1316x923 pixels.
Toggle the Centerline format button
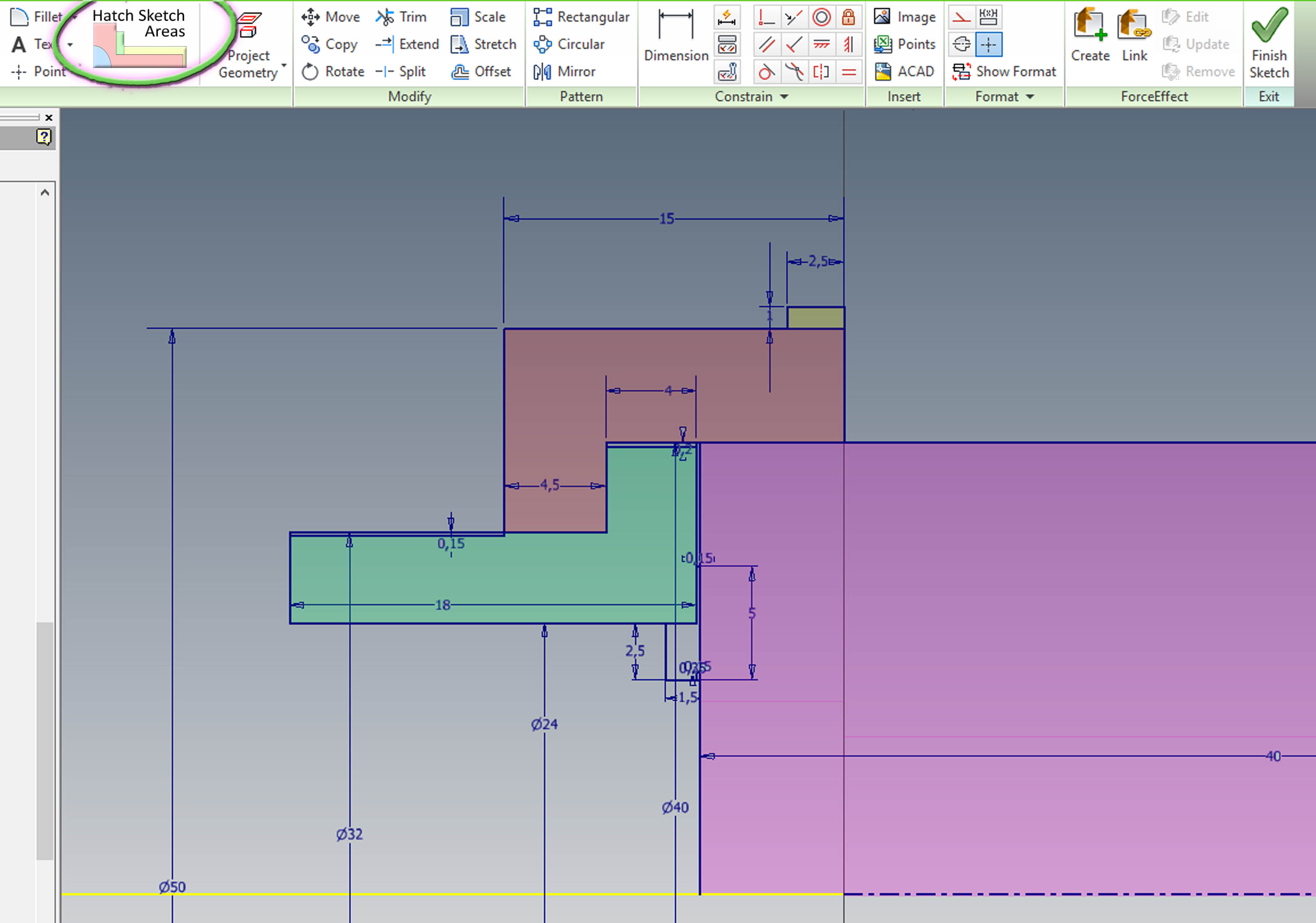click(x=961, y=44)
